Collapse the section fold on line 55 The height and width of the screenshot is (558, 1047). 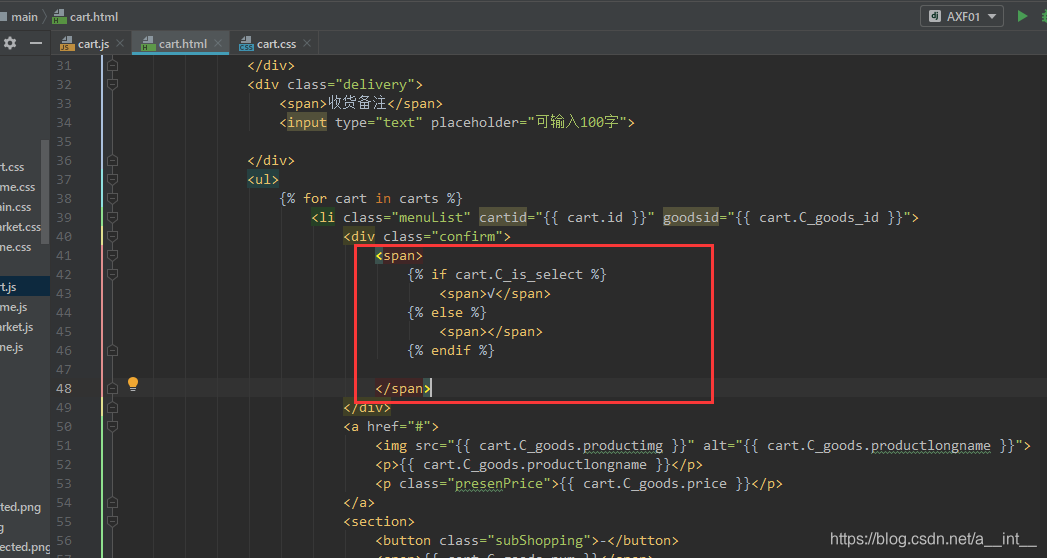click(x=112, y=521)
